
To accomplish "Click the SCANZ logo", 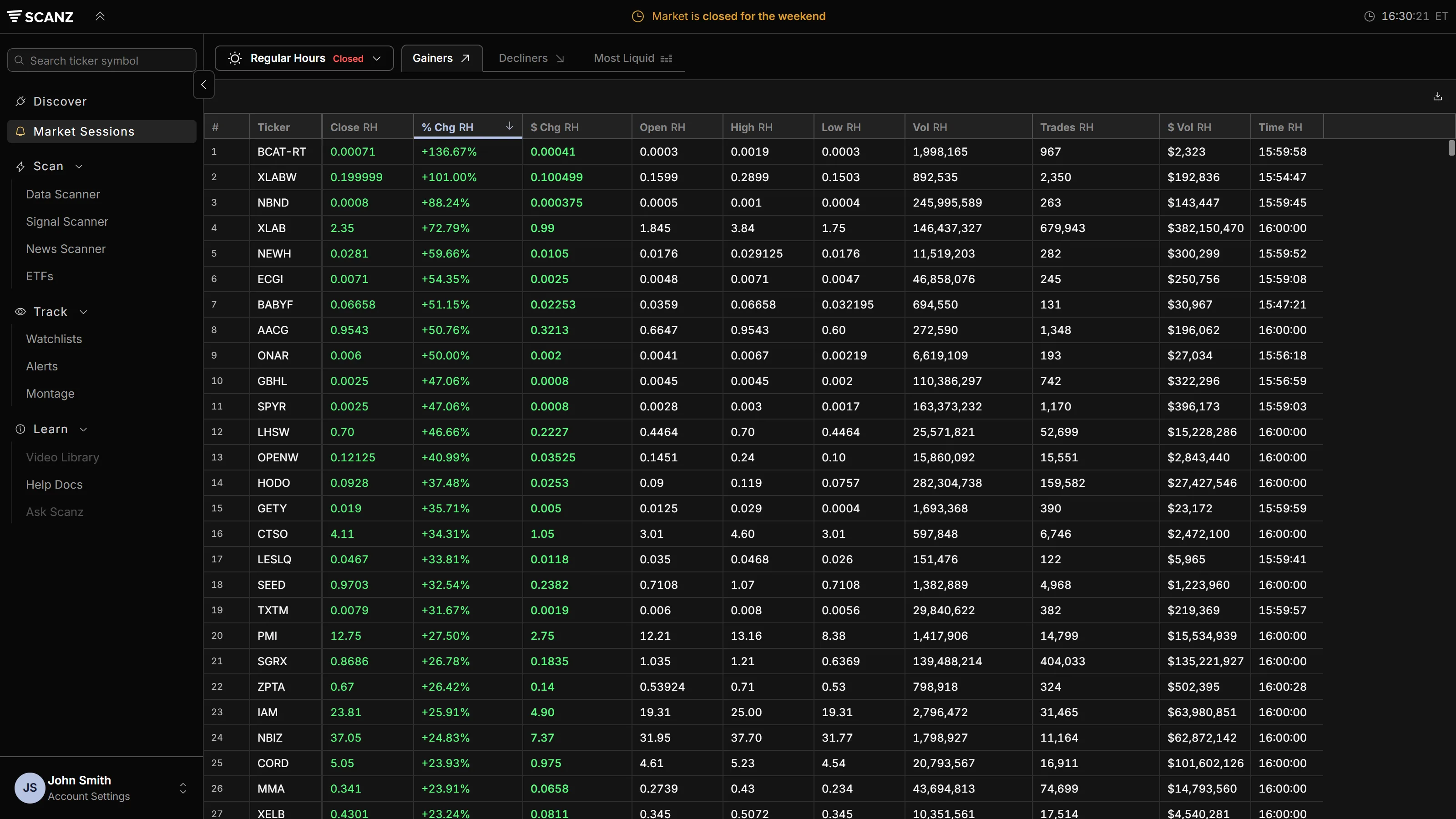I will [x=40, y=16].
